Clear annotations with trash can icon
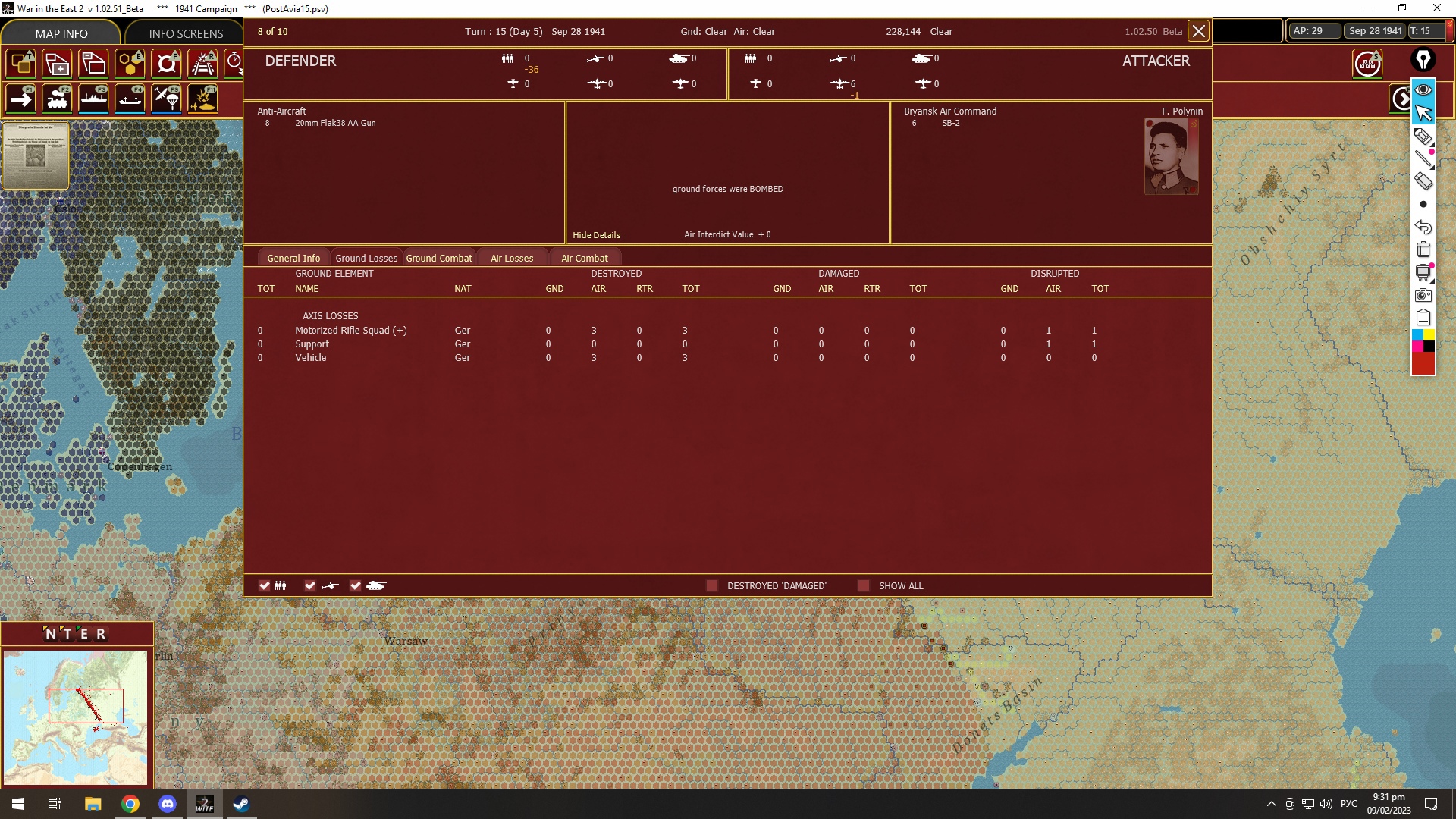The width and height of the screenshot is (1456, 819). click(1423, 249)
